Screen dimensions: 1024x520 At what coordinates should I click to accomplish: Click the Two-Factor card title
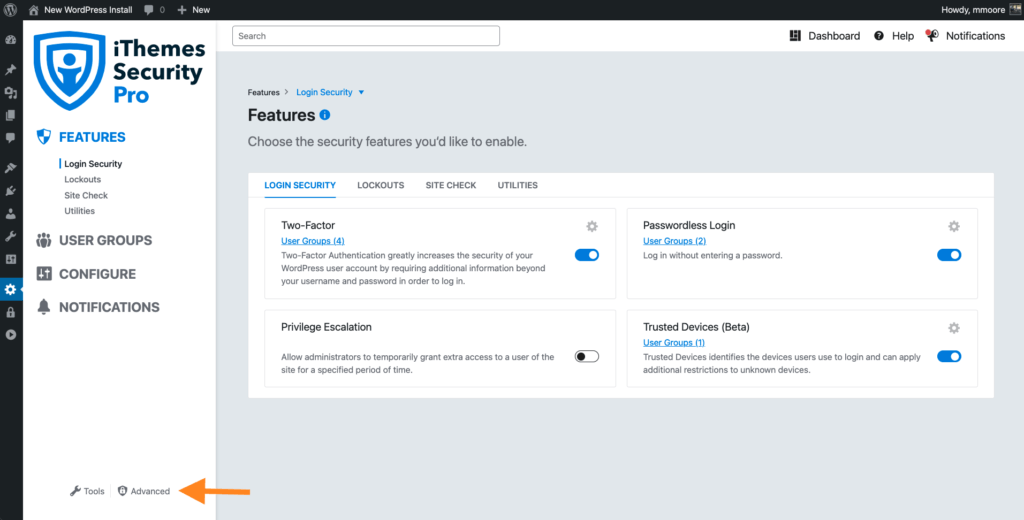coord(308,225)
